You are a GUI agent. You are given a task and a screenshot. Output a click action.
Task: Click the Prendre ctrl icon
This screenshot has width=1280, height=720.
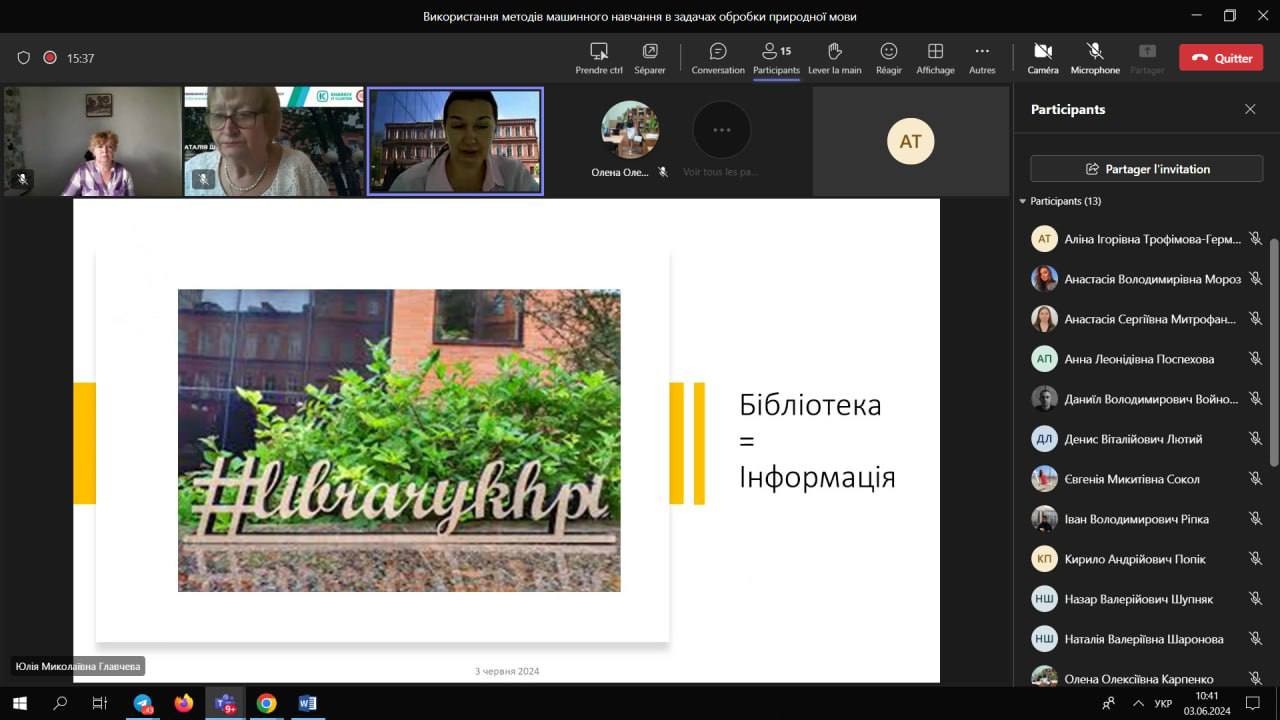click(x=599, y=52)
